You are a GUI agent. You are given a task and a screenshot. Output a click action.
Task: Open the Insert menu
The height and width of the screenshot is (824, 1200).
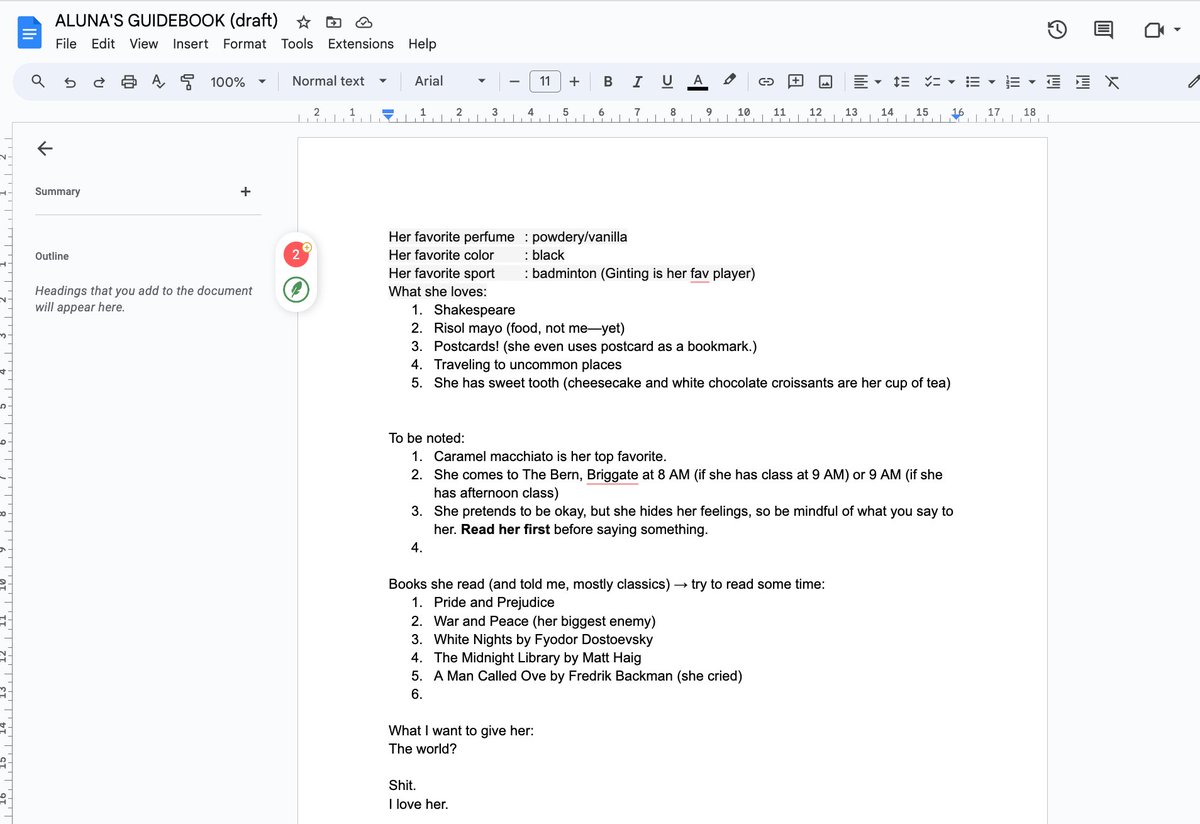(191, 44)
